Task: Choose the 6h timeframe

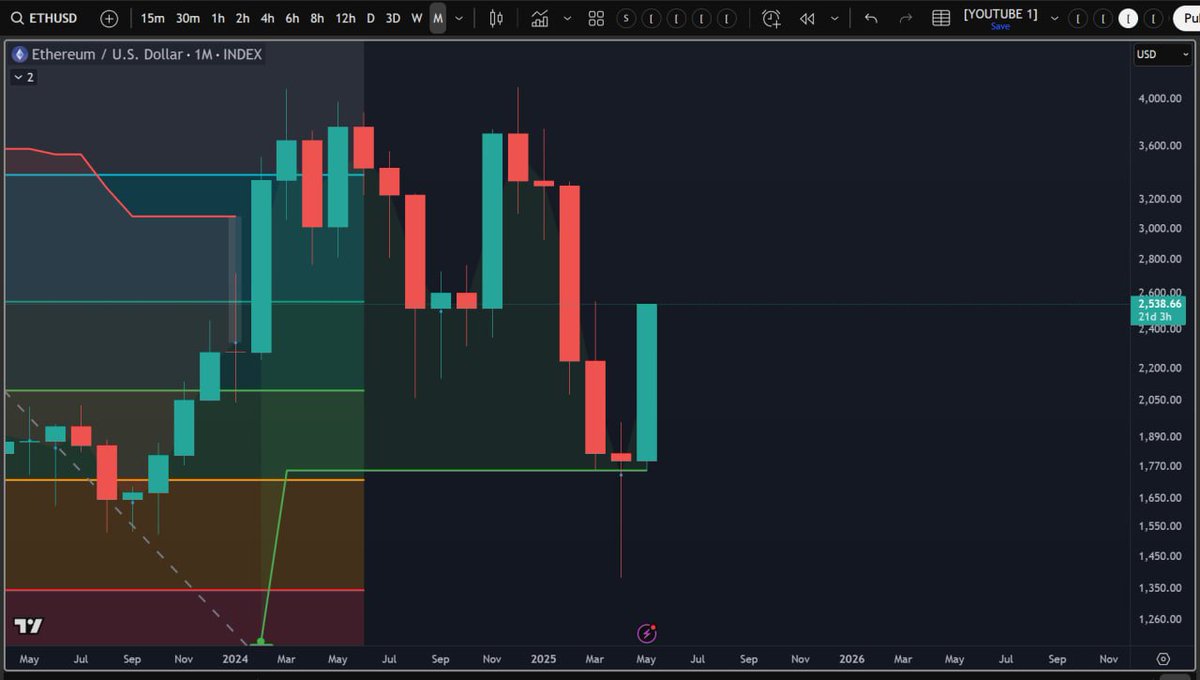Action: [292, 18]
